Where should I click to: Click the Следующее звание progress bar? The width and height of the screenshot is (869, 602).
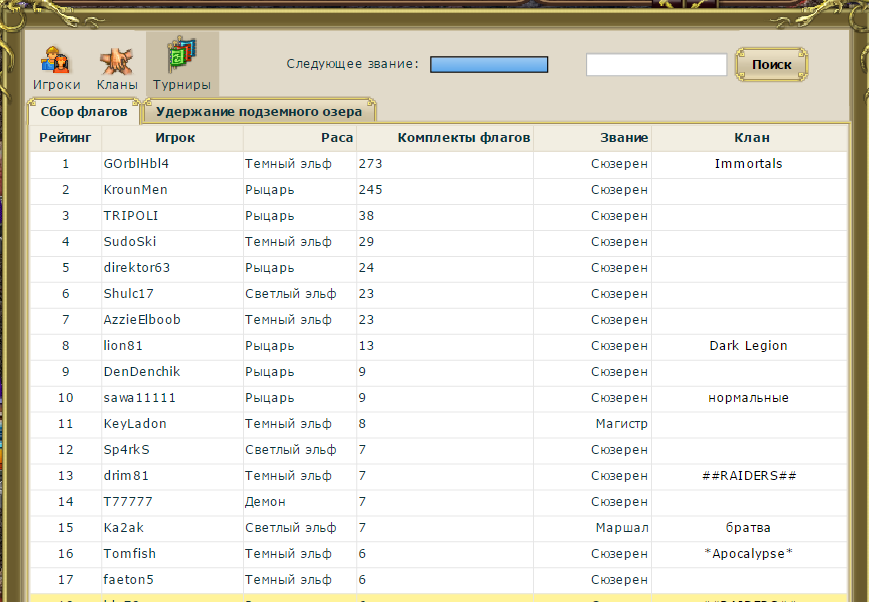point(489,65)
